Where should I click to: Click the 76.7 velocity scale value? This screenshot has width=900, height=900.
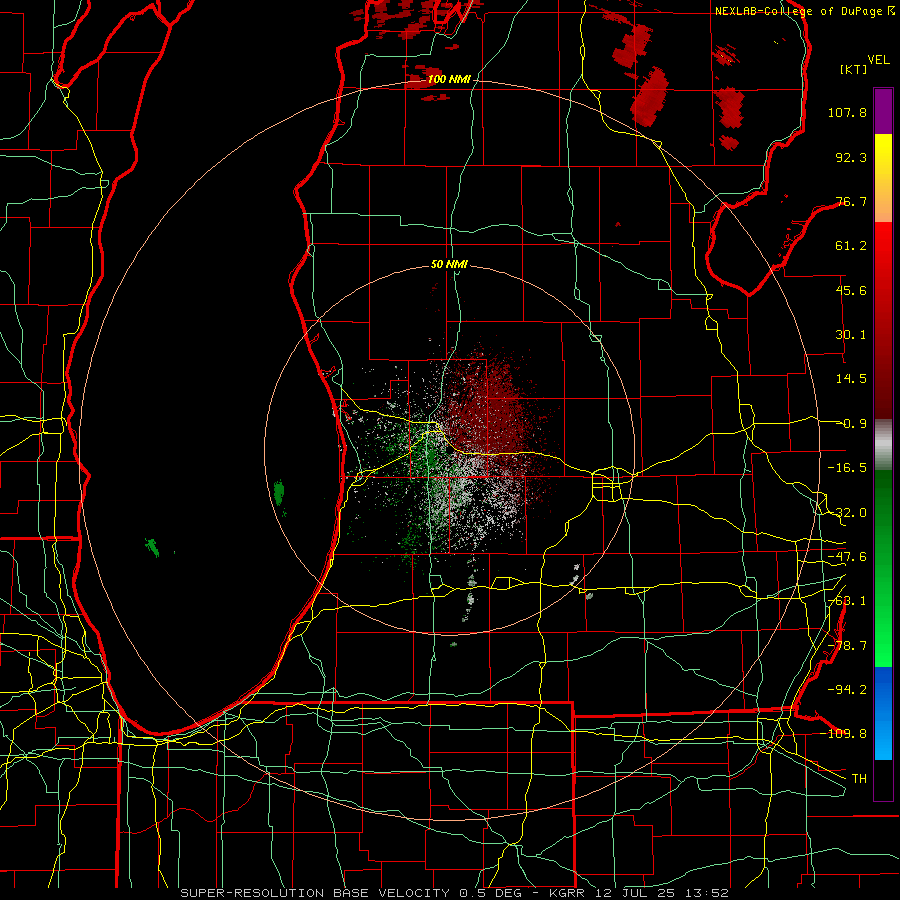(851, 201)
